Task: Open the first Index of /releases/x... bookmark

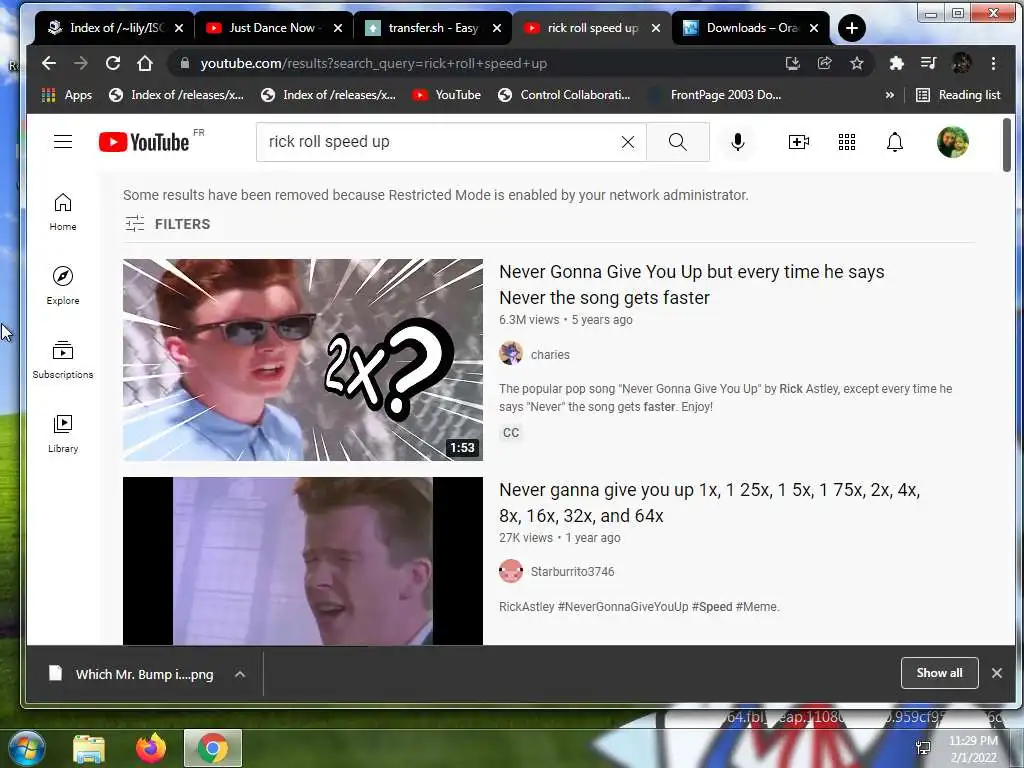Action: click(x=177, y=95)
